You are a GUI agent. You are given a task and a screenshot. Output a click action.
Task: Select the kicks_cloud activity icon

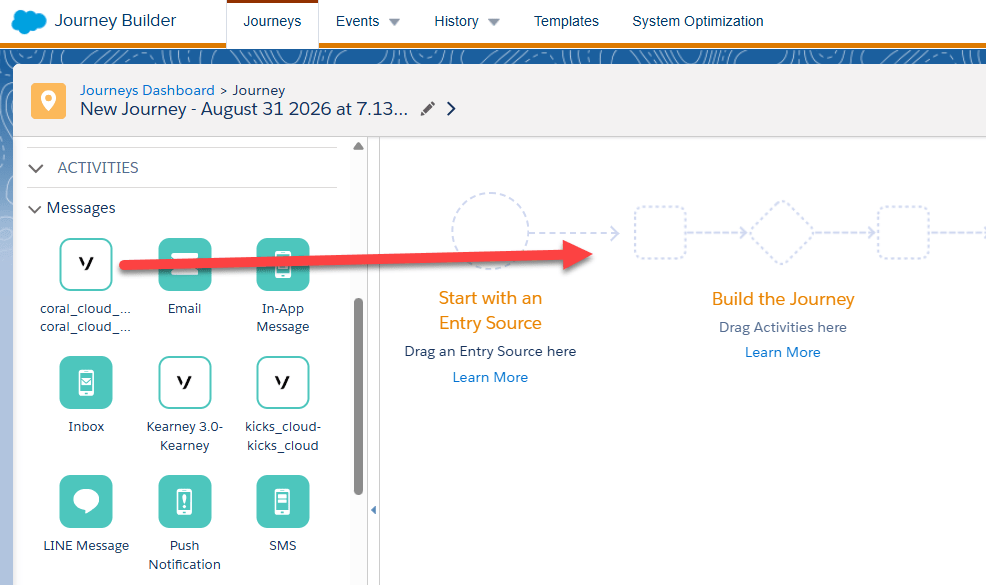point(283,382)
